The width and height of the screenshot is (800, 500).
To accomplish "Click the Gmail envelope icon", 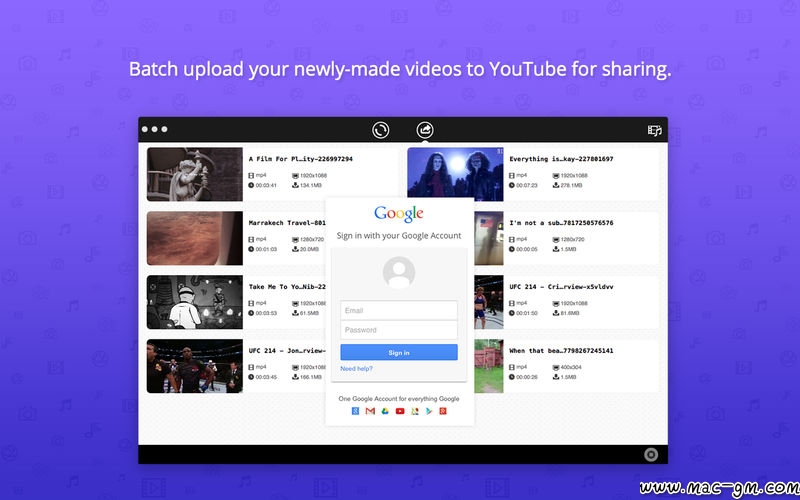I will [x=370, y=411].
